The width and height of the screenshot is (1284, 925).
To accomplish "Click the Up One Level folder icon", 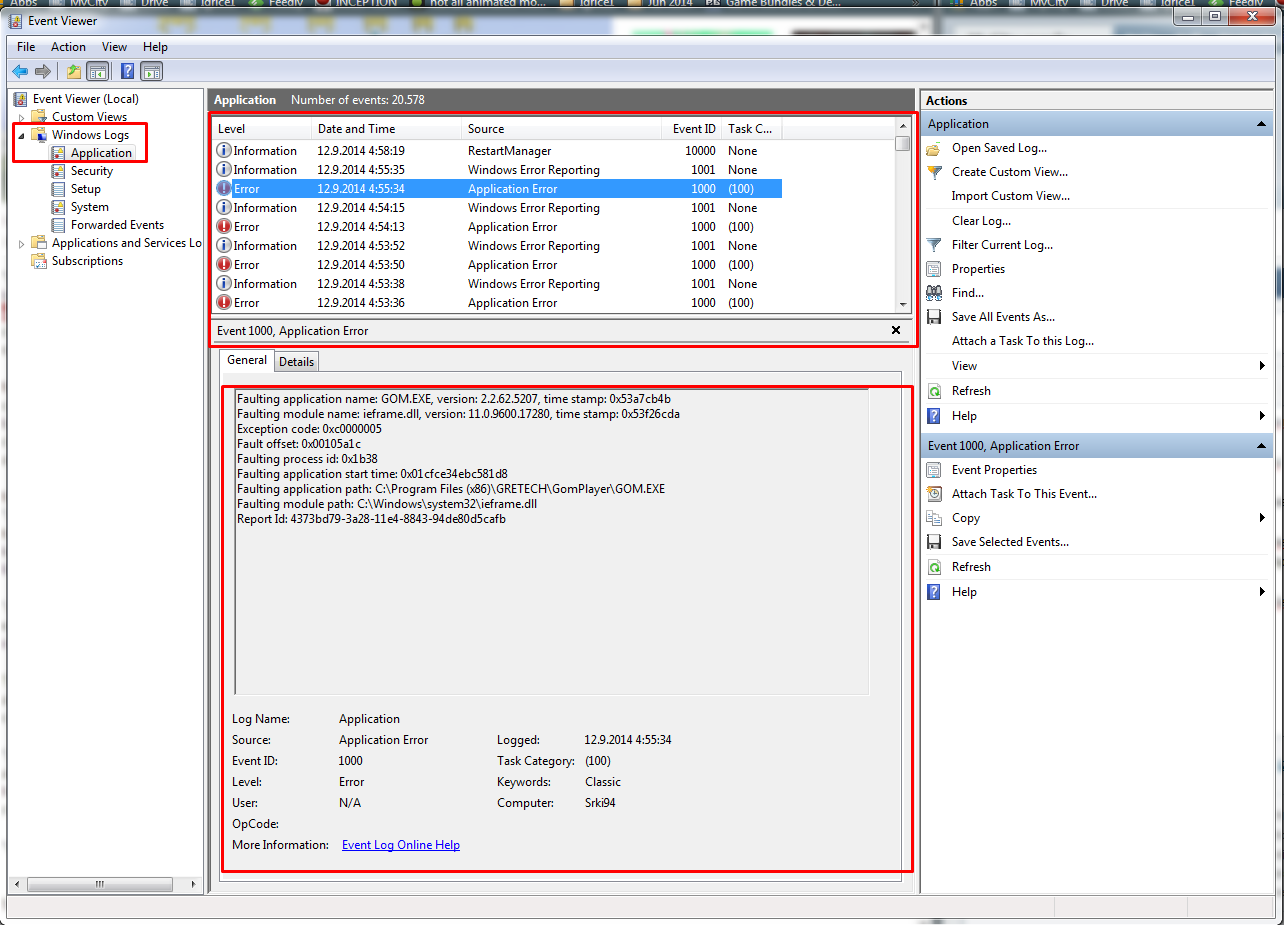I will [74, 71].
